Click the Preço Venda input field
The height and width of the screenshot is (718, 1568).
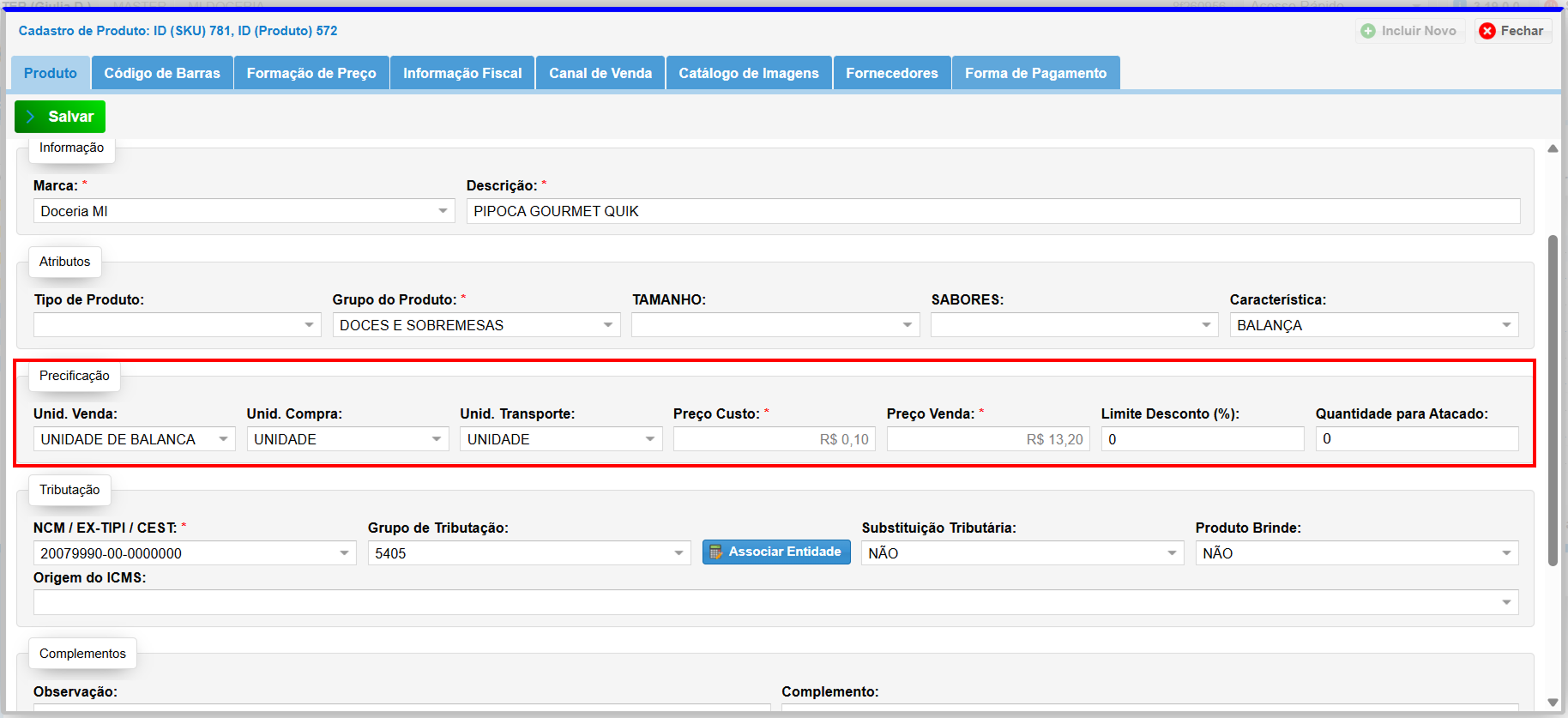coord(987,439)
